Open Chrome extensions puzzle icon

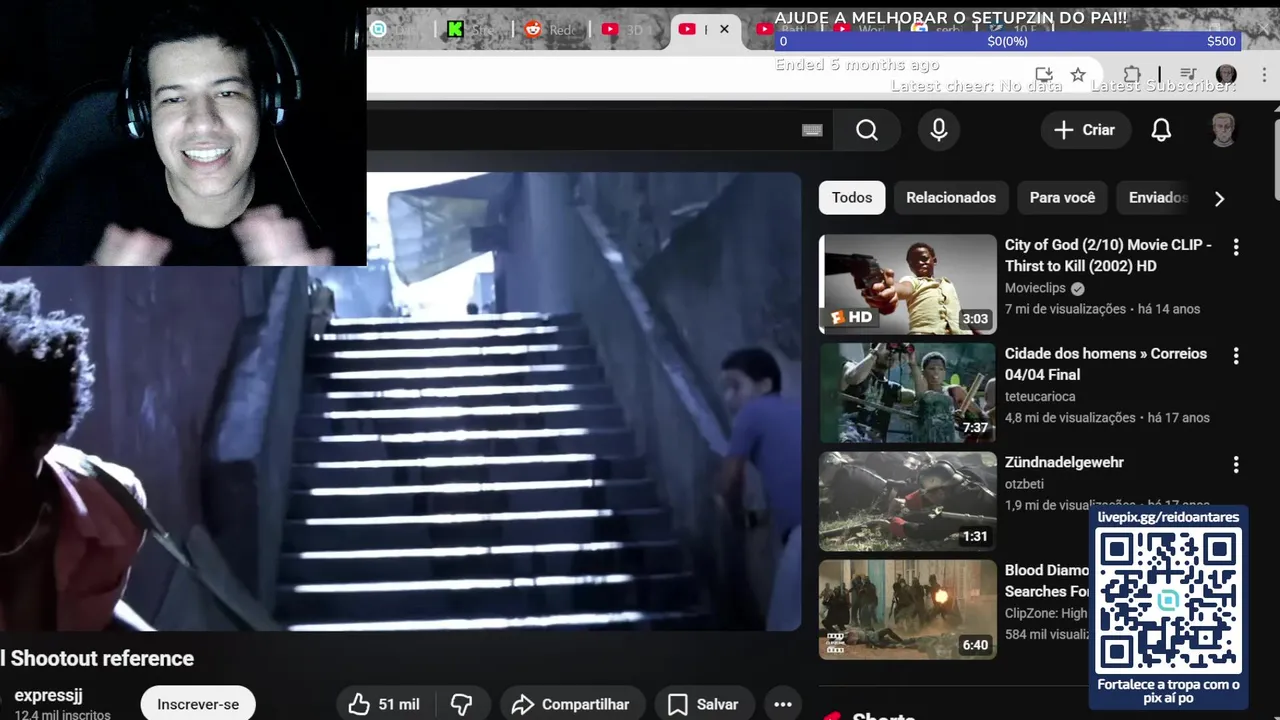click(x=1132, y=75)
